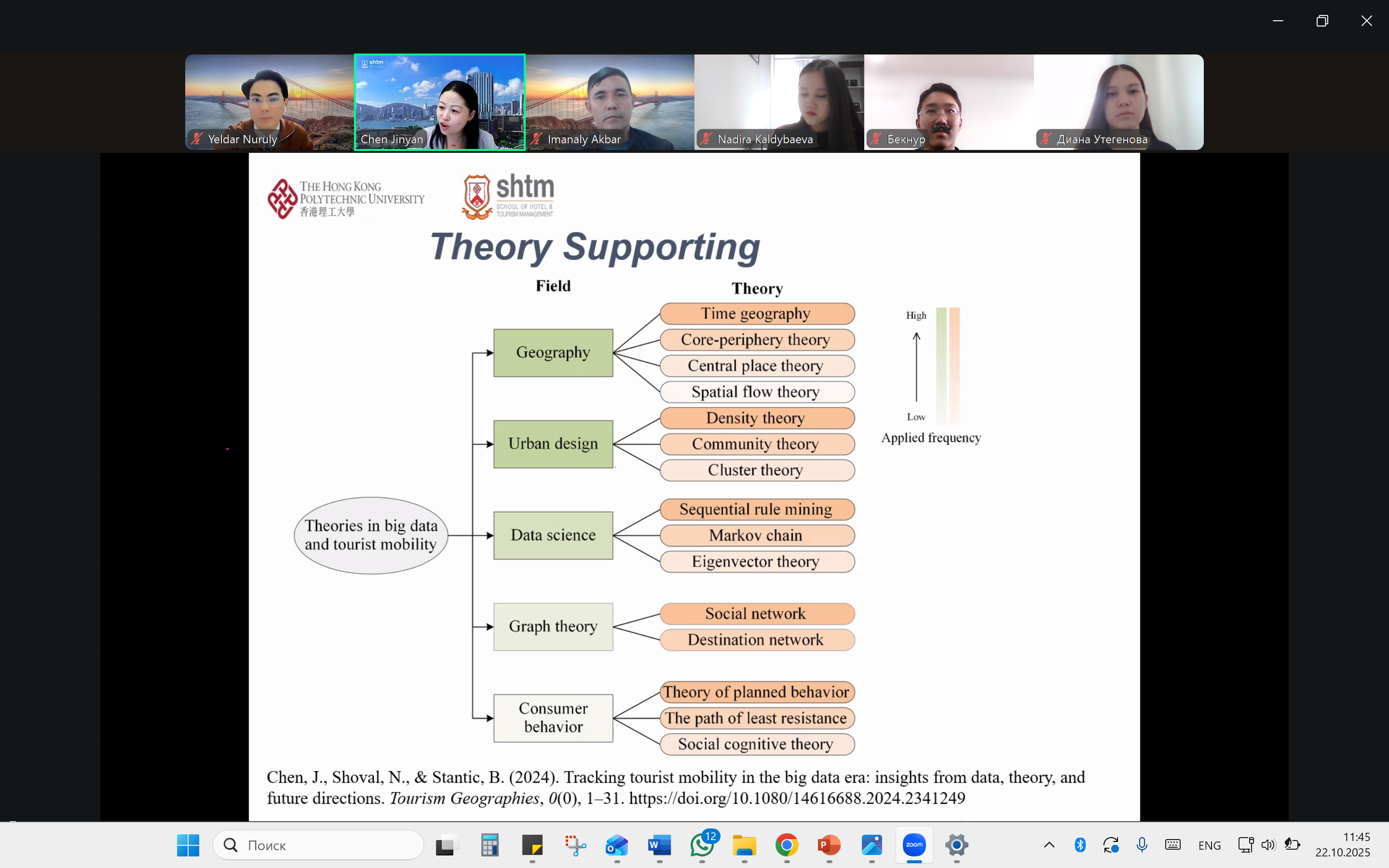Toggle Bluetooth icon in system tray
Image resolution: width=1389 pixels, height=868 pixels.
click(1080, 844)
